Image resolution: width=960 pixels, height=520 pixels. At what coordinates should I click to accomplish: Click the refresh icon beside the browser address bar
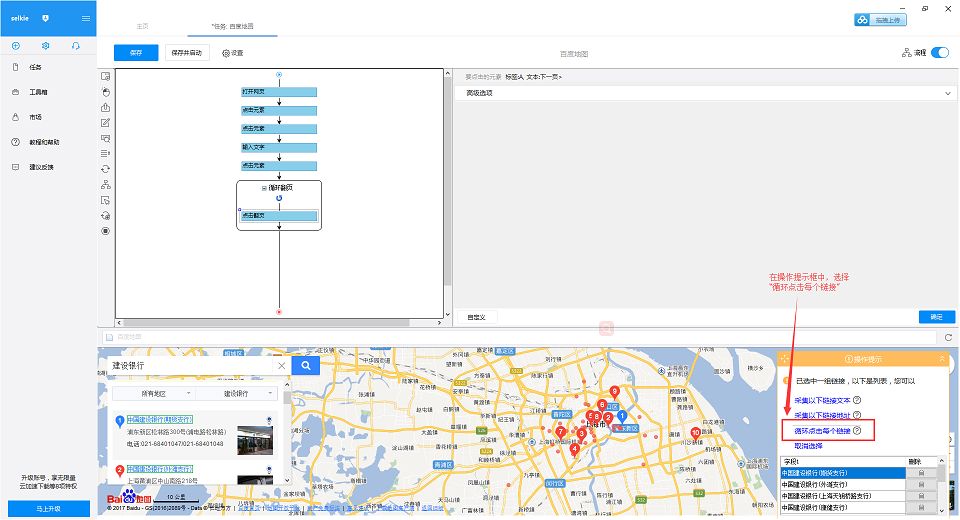pos(948,337)
